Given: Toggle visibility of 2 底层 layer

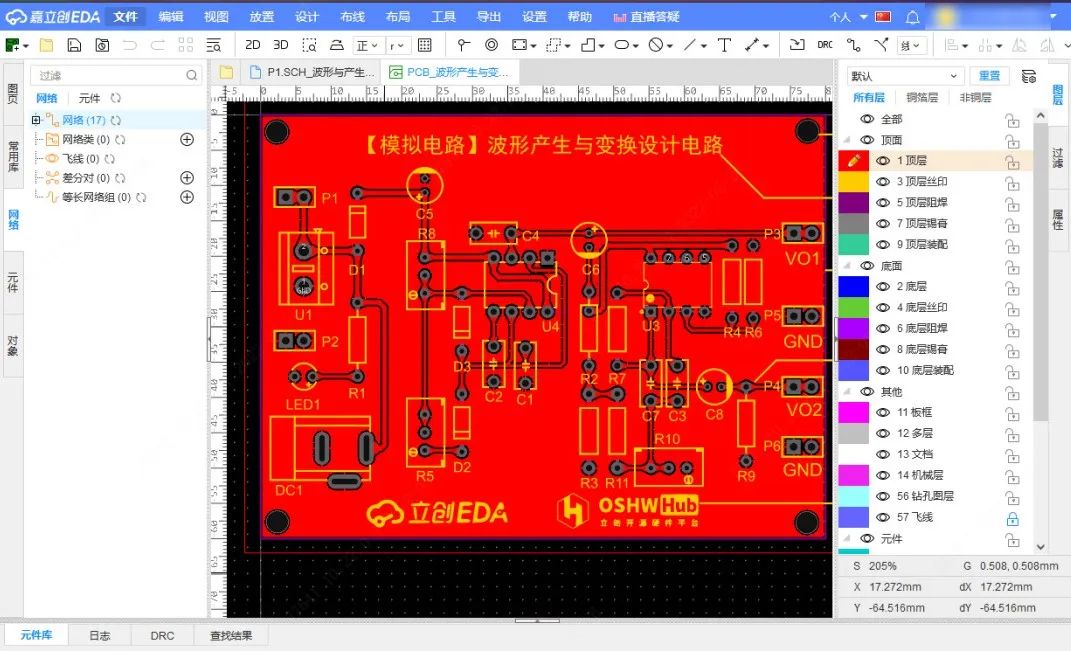Looking at the screenshot, I should click(x=883, y=287).
